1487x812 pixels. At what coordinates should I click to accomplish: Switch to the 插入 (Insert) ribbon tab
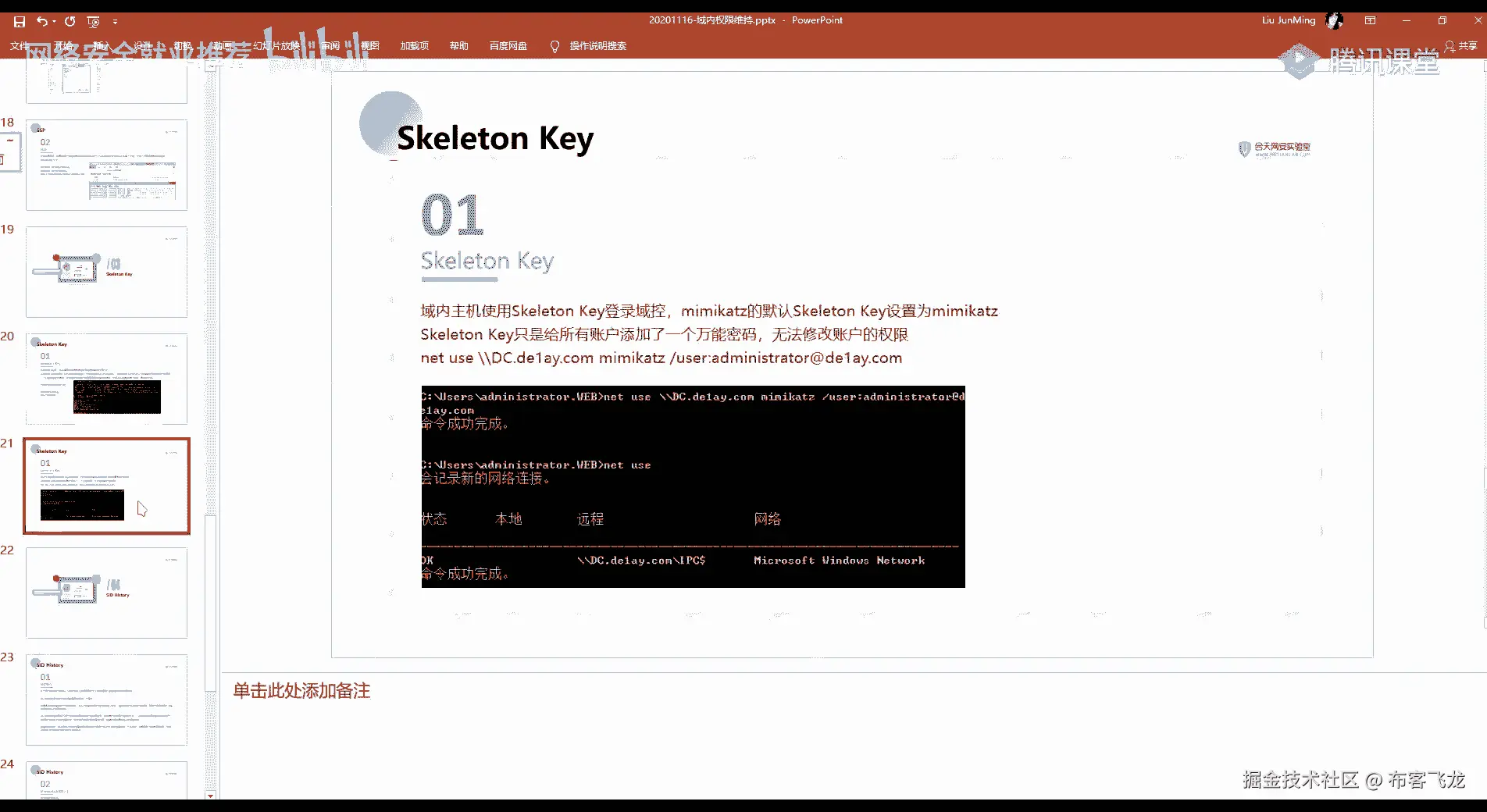102,46
